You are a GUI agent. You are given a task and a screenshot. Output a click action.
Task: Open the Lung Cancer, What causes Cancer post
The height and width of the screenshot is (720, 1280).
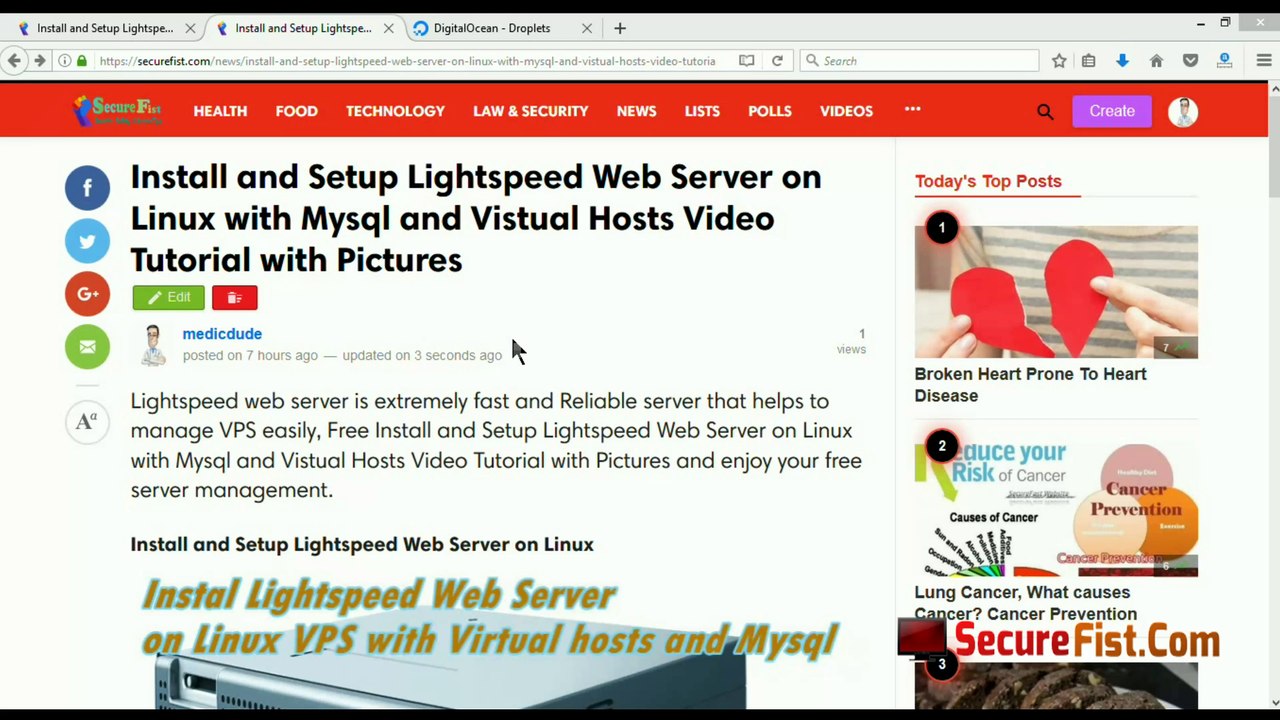tap(1025, 603)
